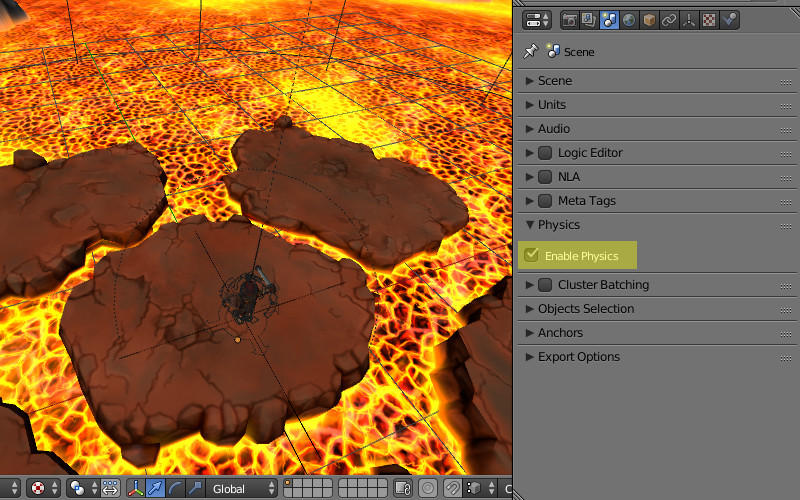Switch to the World properties tab
The width and height of the screenshot is (800, 500).
point(629,19)
